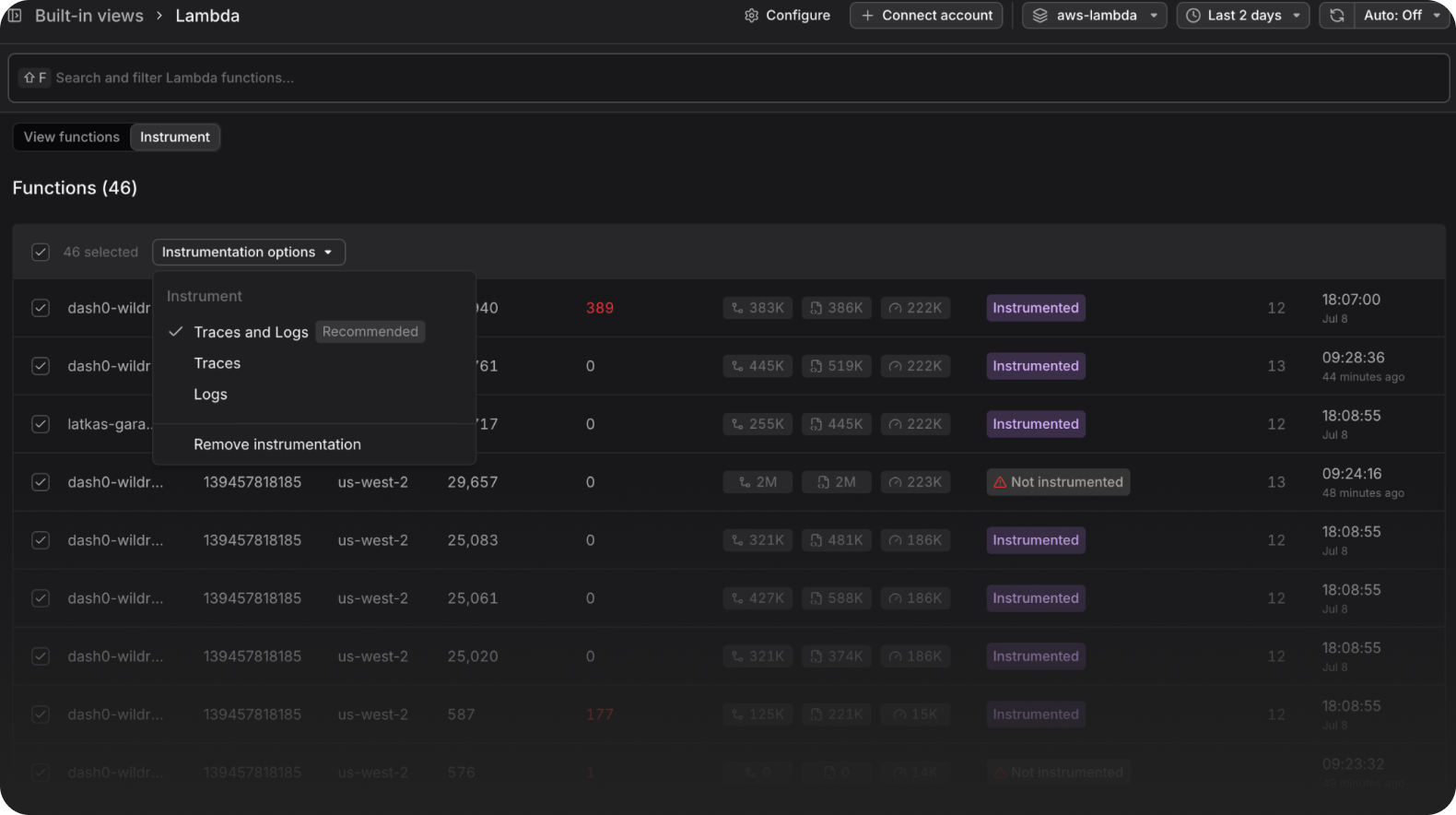
Task: Collapse the Instrumentation options dropdown
Action: tap(249, 252)
